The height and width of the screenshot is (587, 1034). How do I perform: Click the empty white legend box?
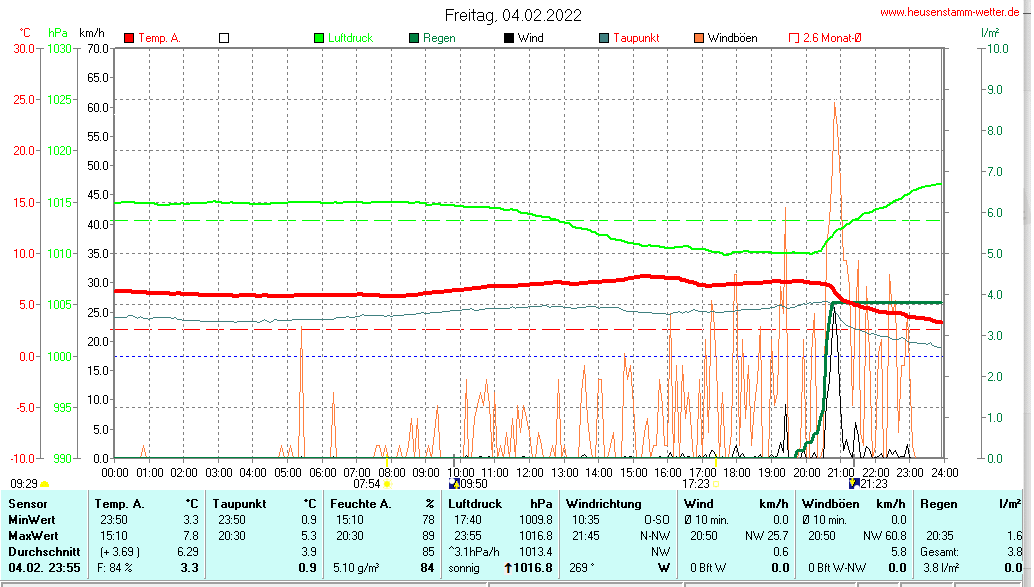[224, 38]
